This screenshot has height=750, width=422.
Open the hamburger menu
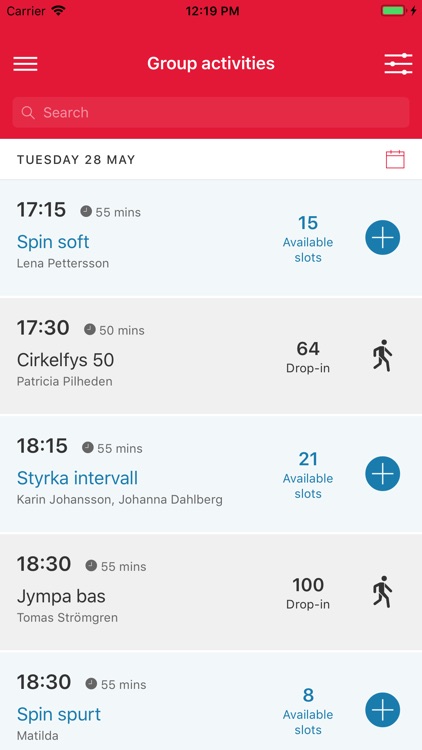pyautogui.click(x=25, y=64)
